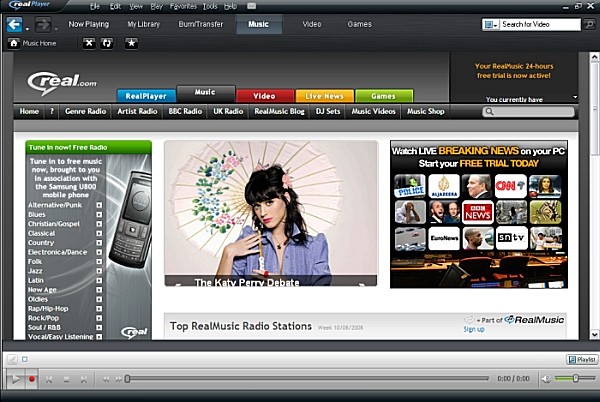Click the green volume slider handle
Viewport: 600px width, 402px height.
coord(575,379)
